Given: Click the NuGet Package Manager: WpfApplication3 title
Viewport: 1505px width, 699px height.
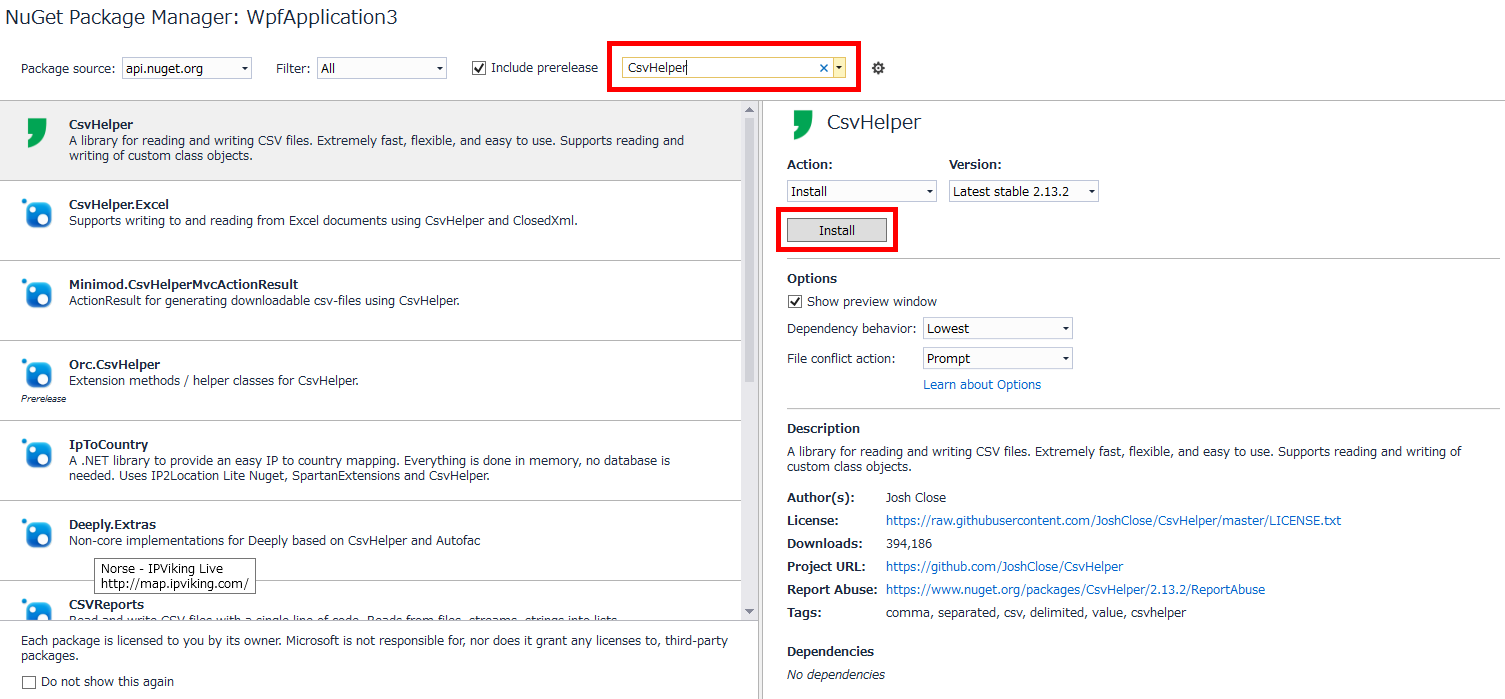Looking at the screenshot, I should point(201,18).
